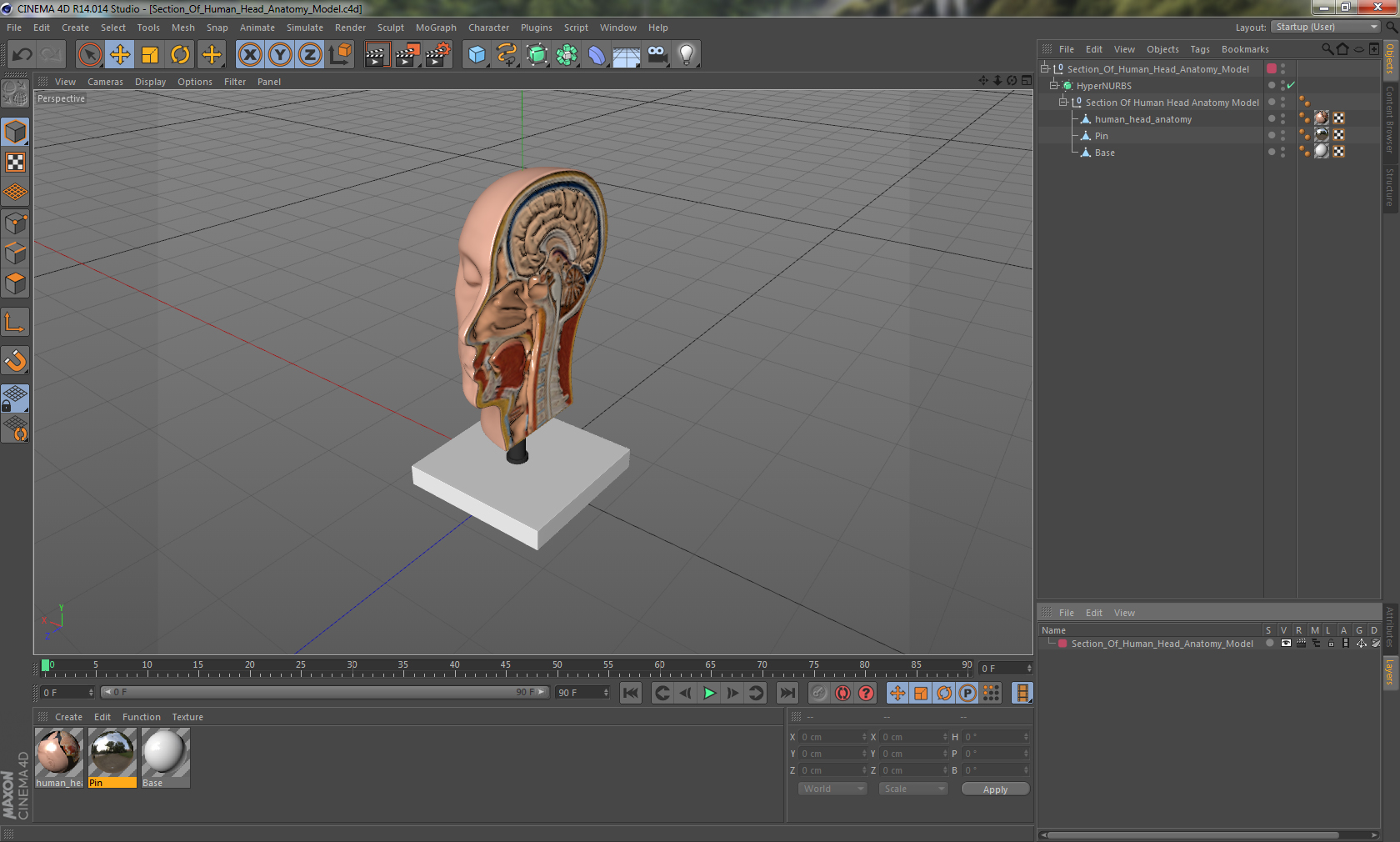Click the human_head_anatomy material tag
The height and width of the screenshot is (842, 1400).
click(x=1322, y=118)
